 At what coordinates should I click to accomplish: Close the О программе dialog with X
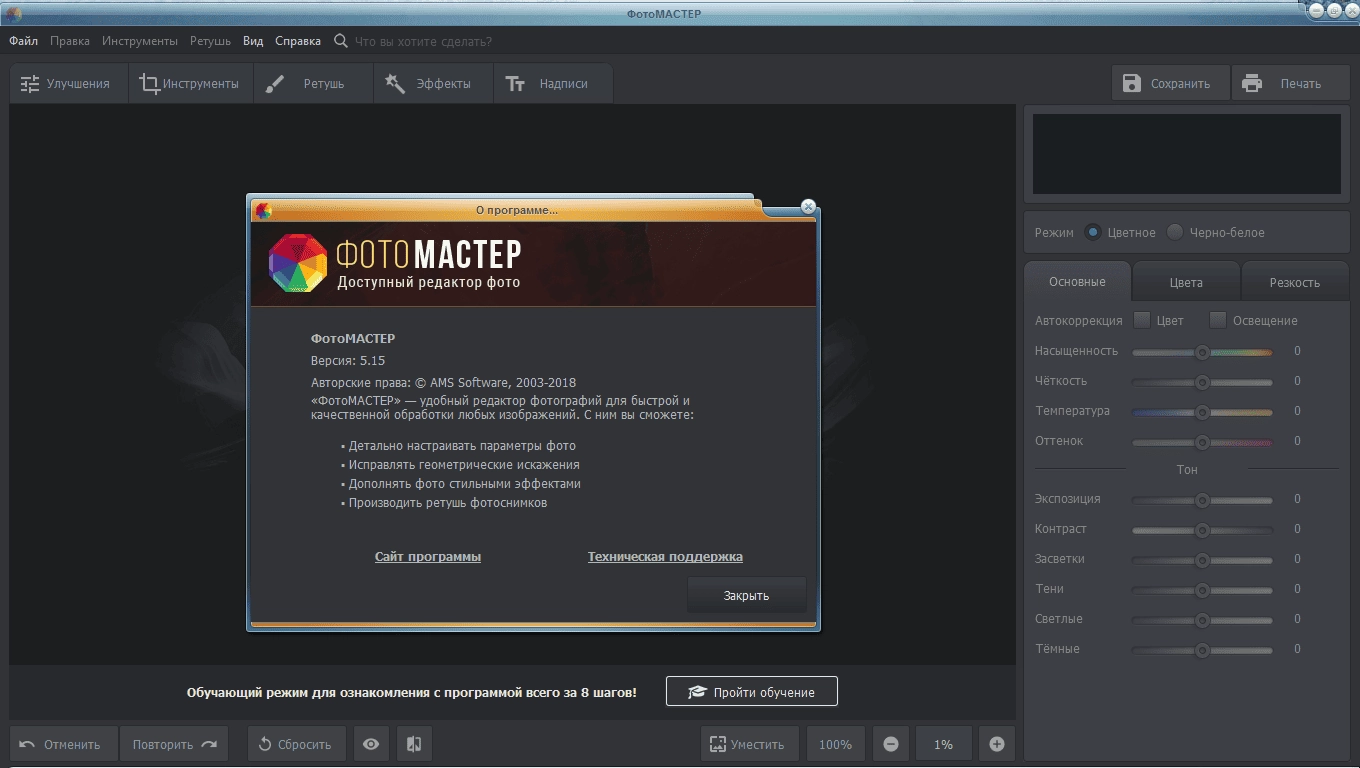[808, 207]
